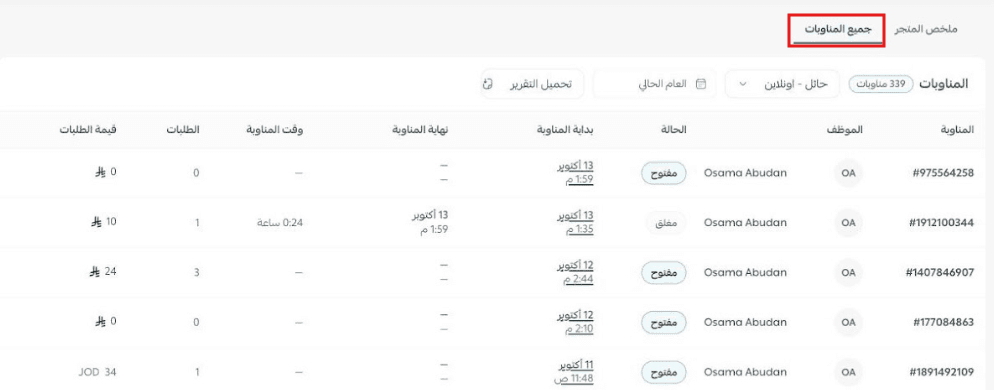Click الطلبات column header

pyautogui.click(x=182, y=130)
